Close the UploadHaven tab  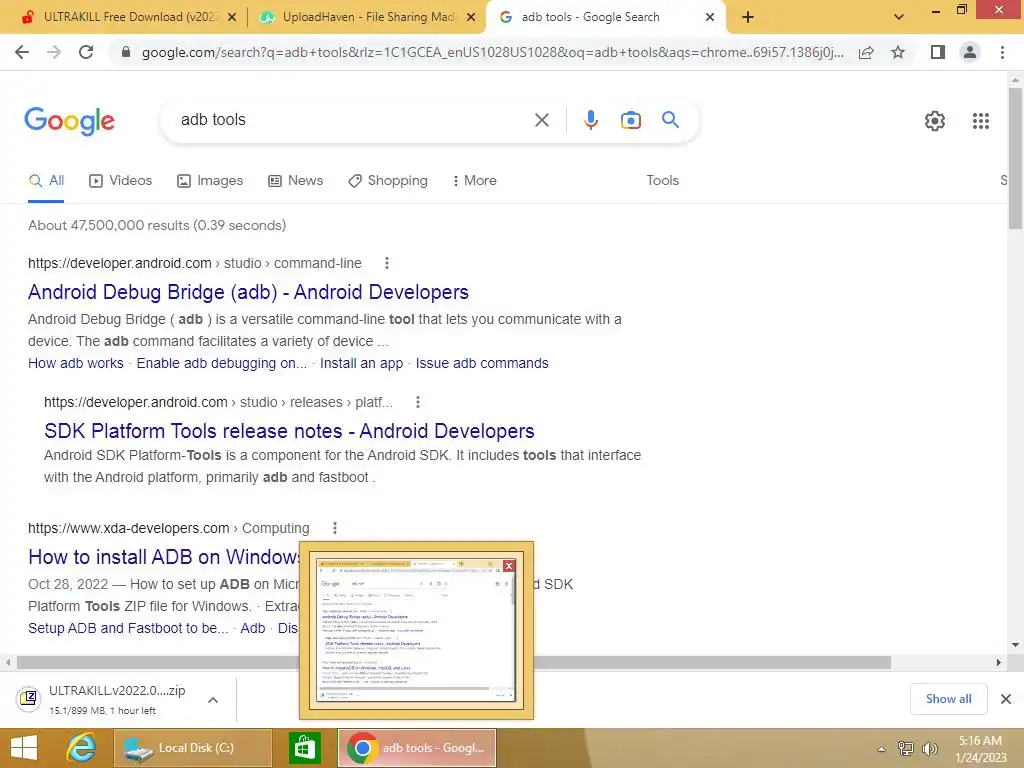point(471,18)
